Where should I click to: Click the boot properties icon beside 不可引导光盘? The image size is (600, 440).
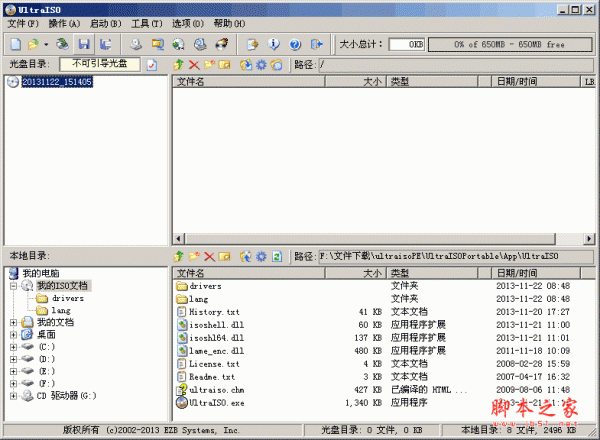(x=152, y=65)
